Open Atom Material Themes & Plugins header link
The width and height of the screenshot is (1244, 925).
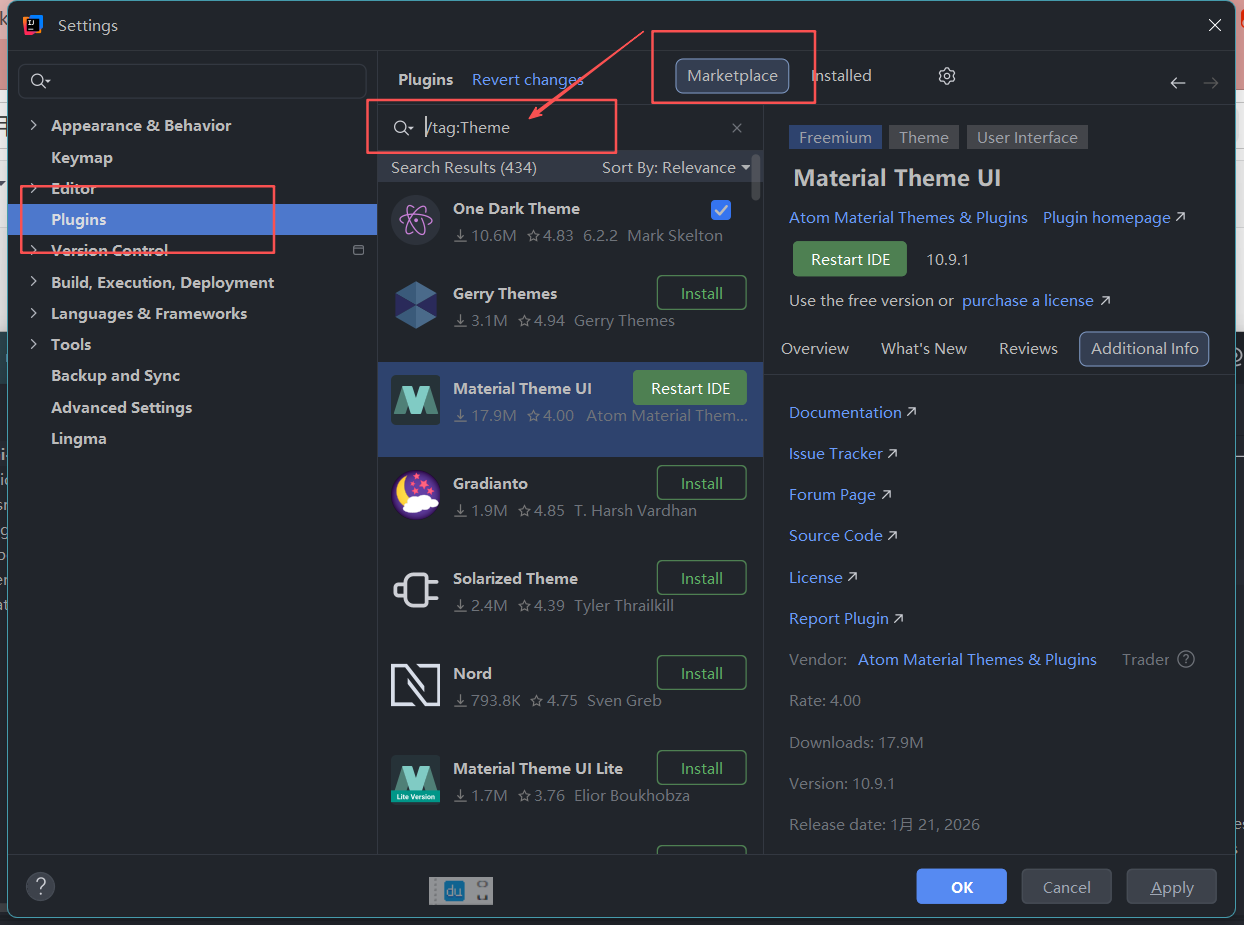pyautogui.click(x=908, y=217)
